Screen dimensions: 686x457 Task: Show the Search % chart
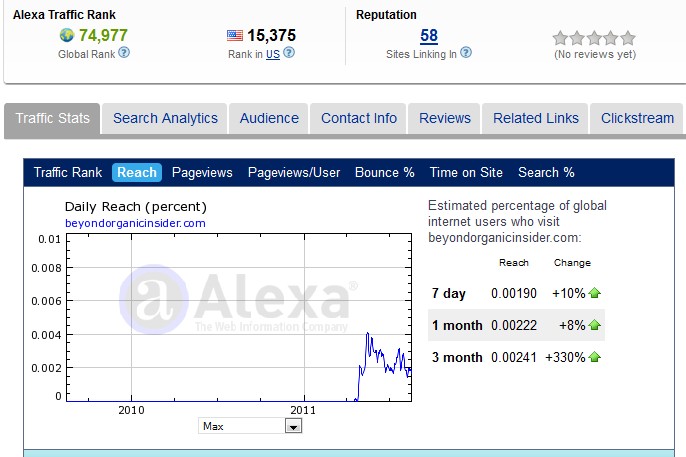546,172
